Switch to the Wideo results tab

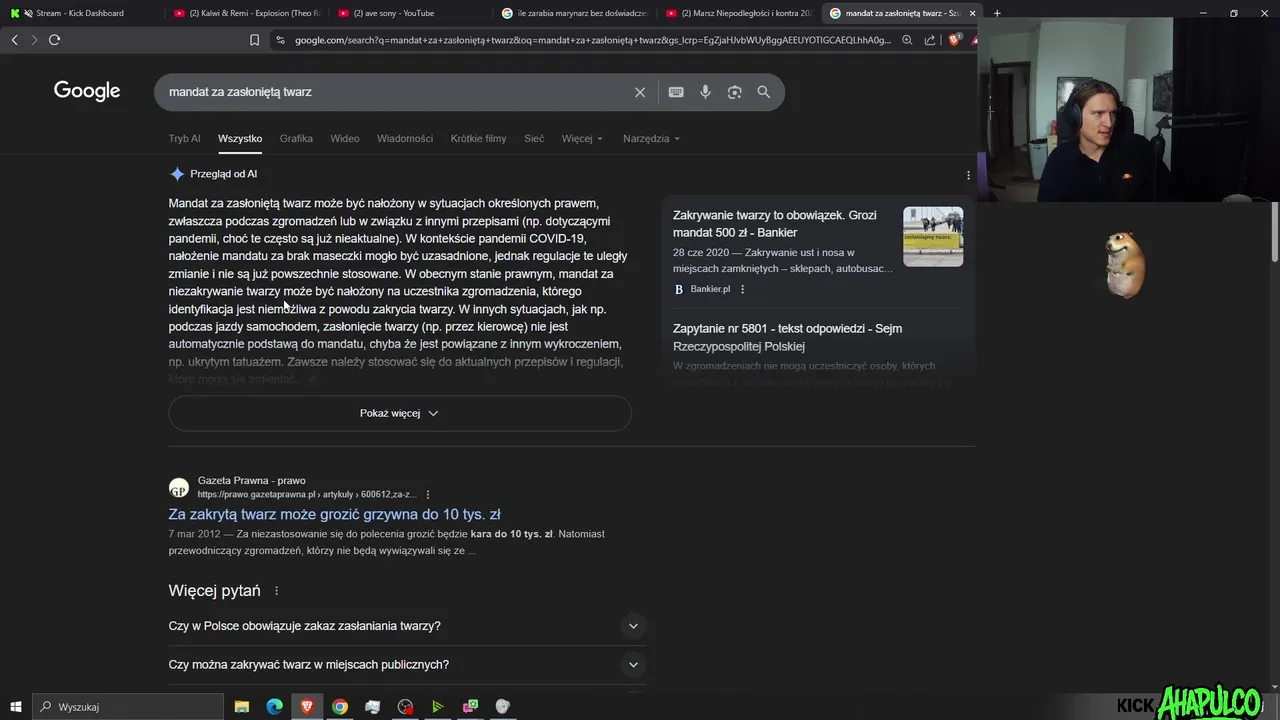(345, 139)
